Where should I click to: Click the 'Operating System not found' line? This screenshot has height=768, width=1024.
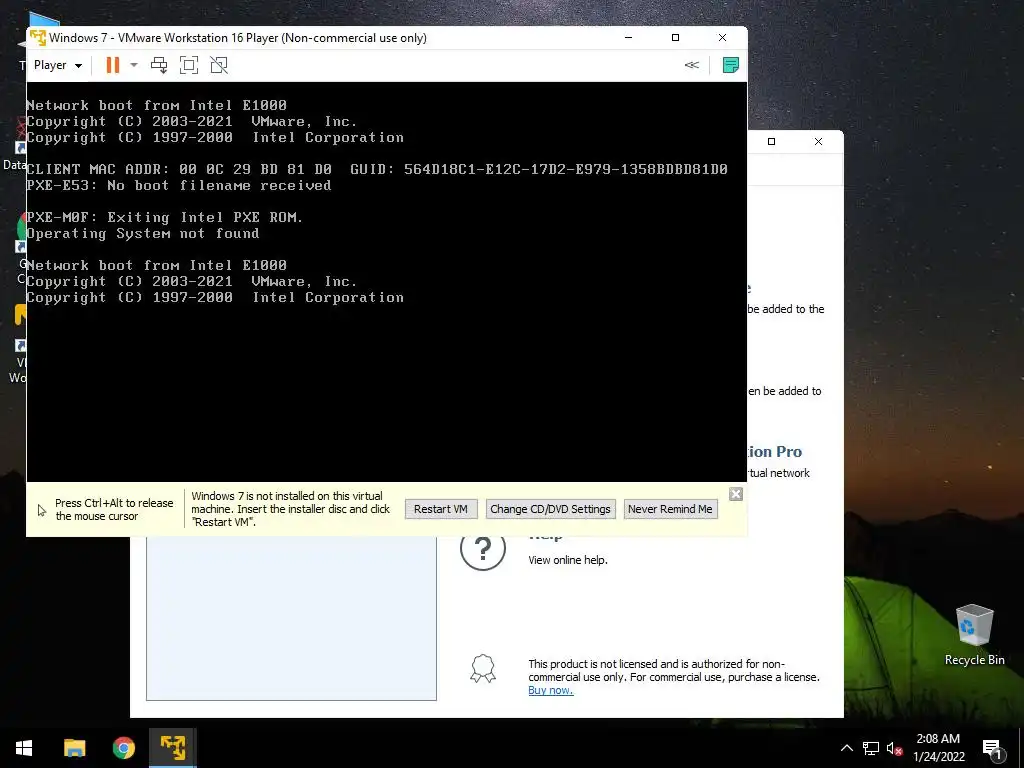[142, 233]
